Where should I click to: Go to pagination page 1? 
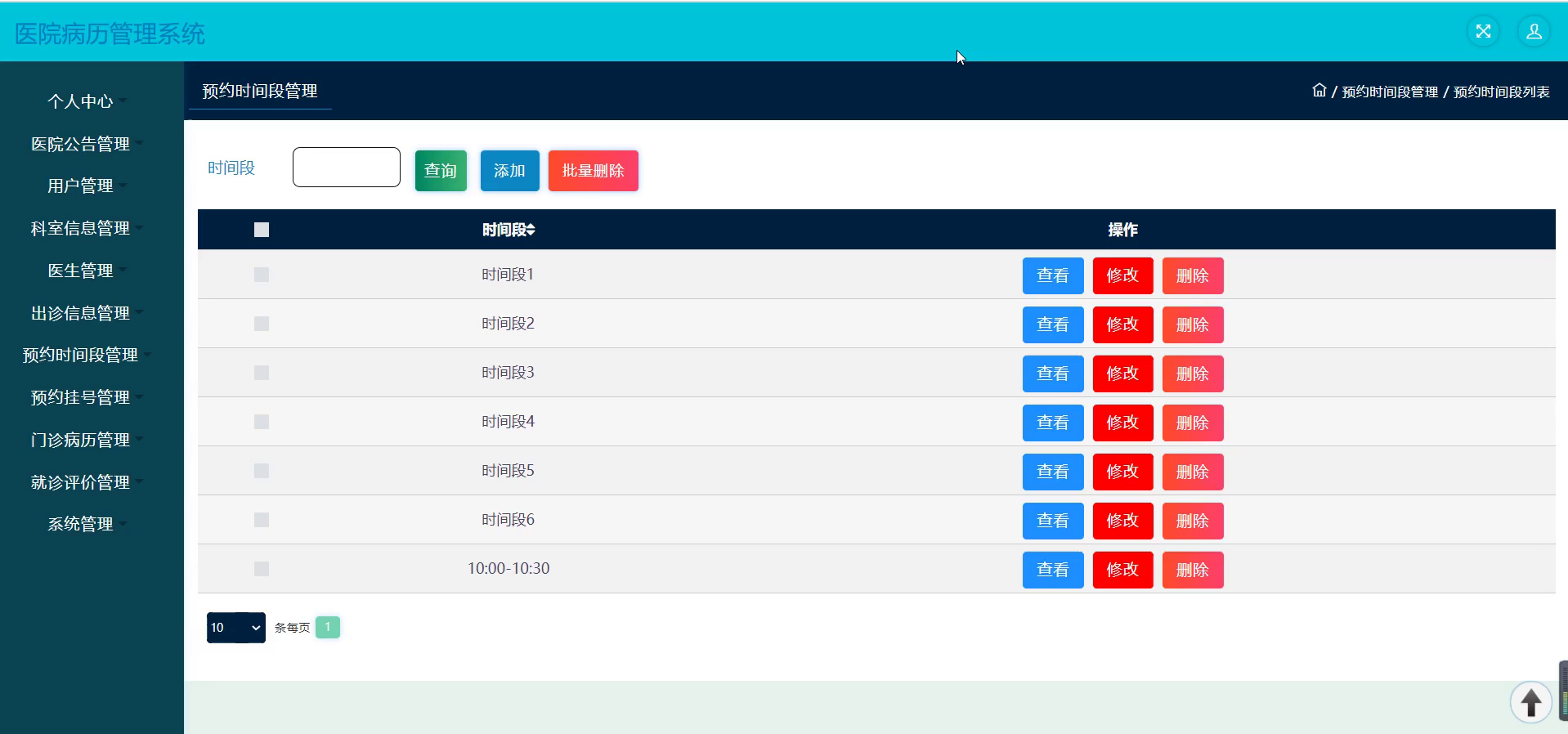pos(328,627)
